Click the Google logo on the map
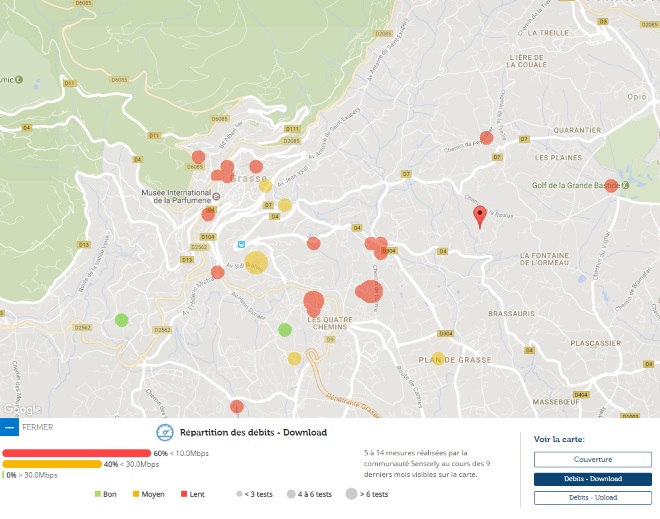Image resolution: width=660 pixels, height=519 pixels. coord(21,409)
